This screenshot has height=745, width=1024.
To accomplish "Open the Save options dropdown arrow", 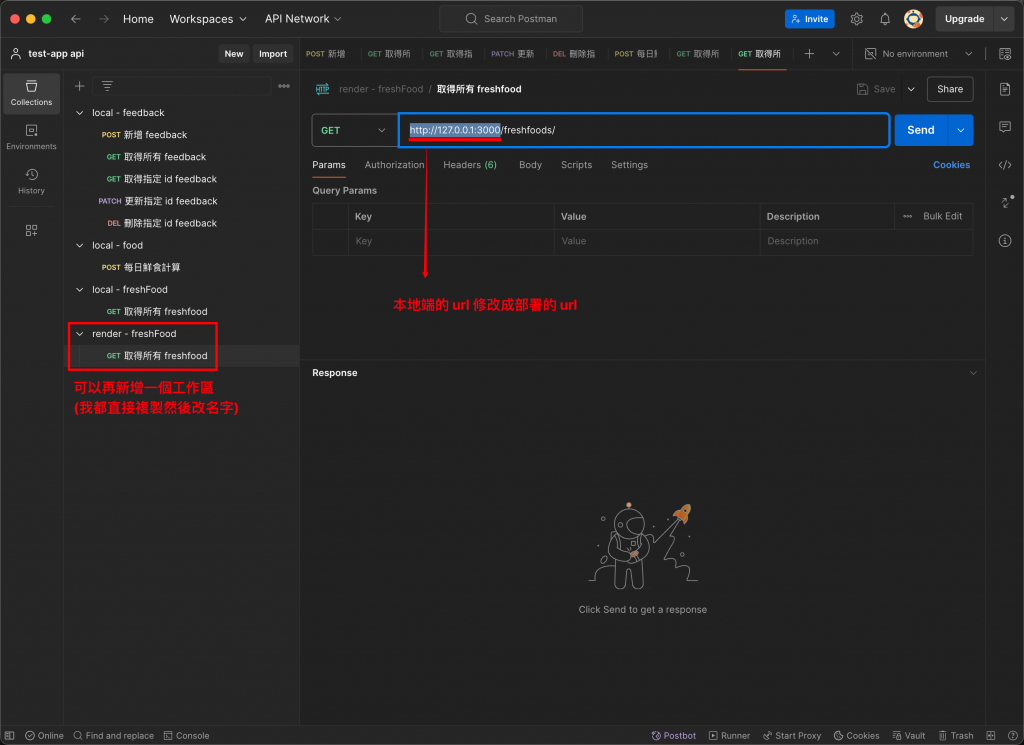I will click(x=911, y=89).
